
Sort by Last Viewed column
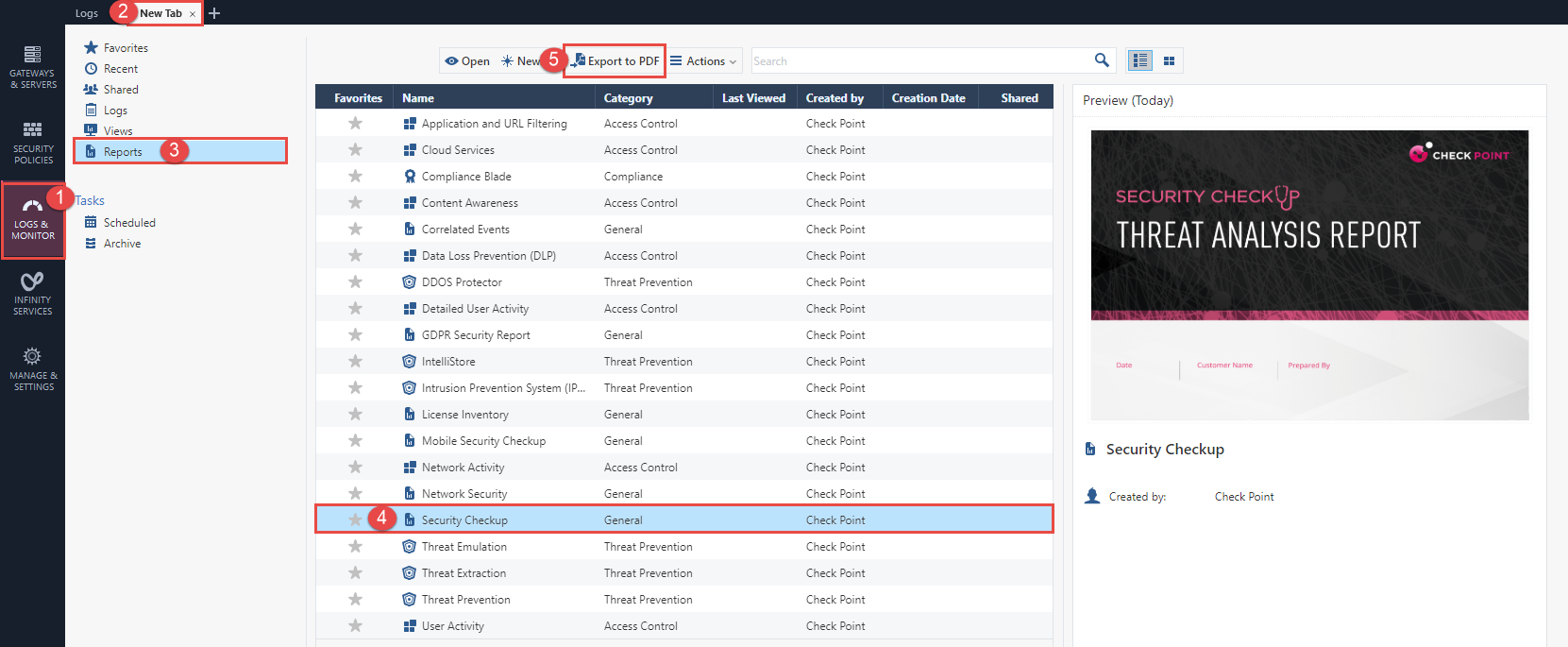pos(753,97)
